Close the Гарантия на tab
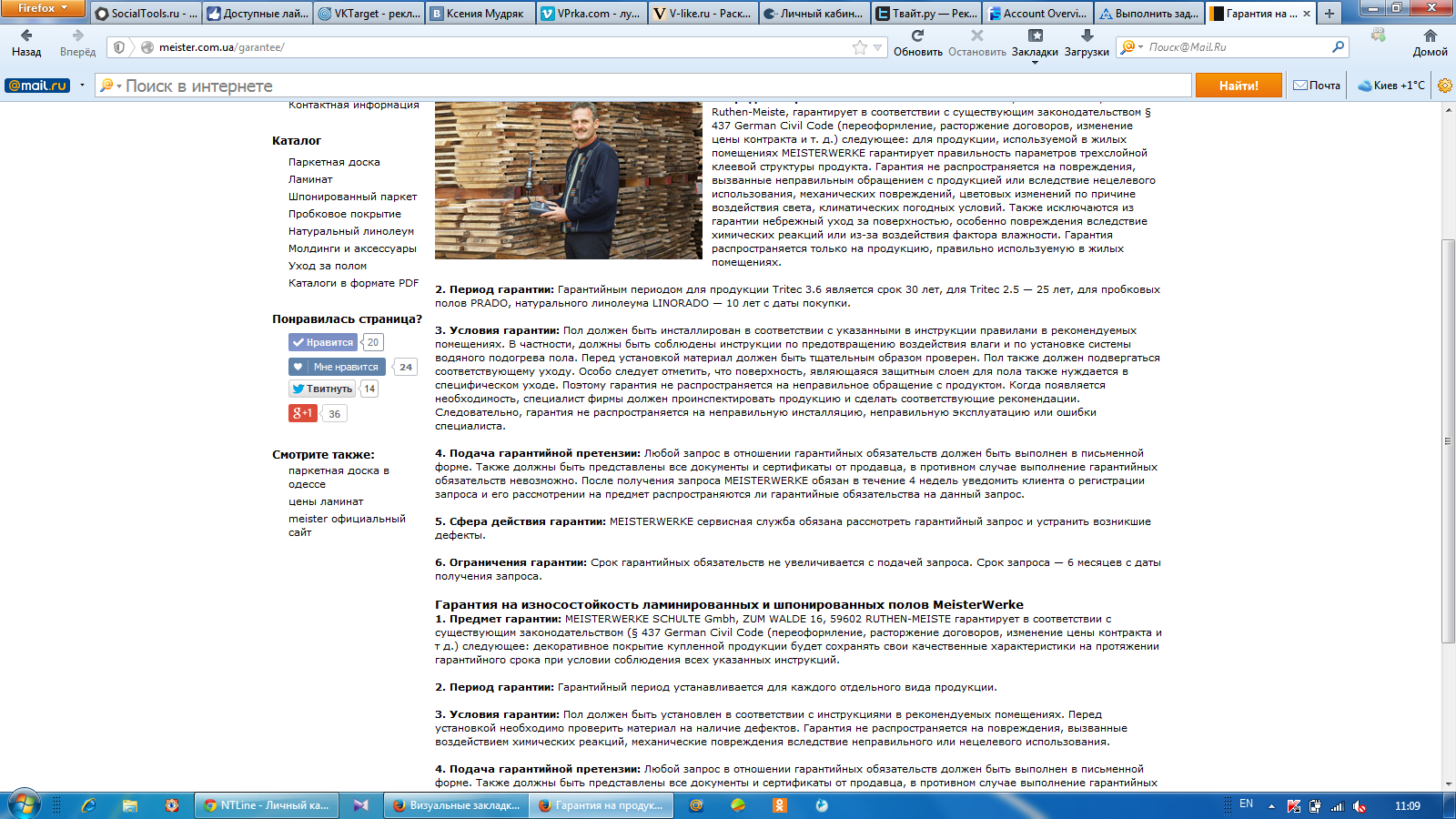1456x819 pixels. point(1307,14)
